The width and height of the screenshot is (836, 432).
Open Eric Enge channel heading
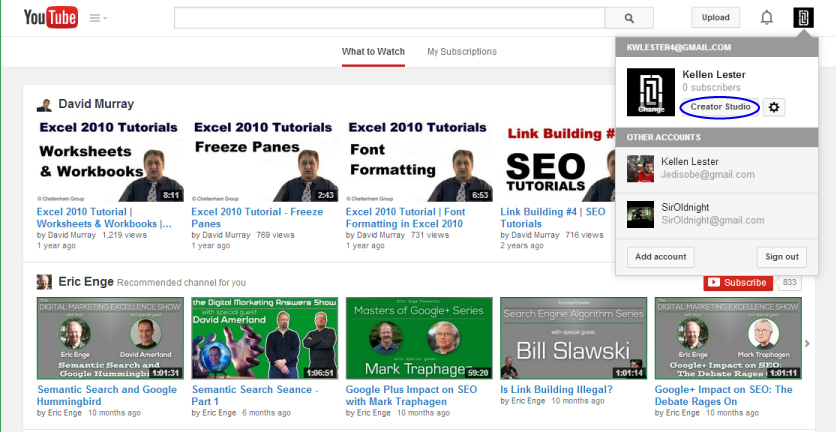[x=86, y=282]
